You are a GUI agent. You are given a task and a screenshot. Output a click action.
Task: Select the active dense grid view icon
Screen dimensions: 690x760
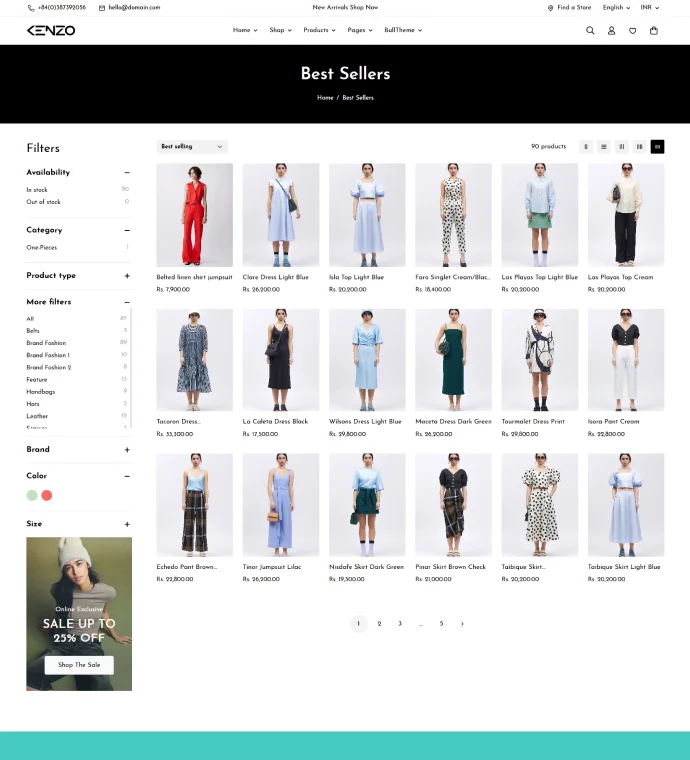658,146
